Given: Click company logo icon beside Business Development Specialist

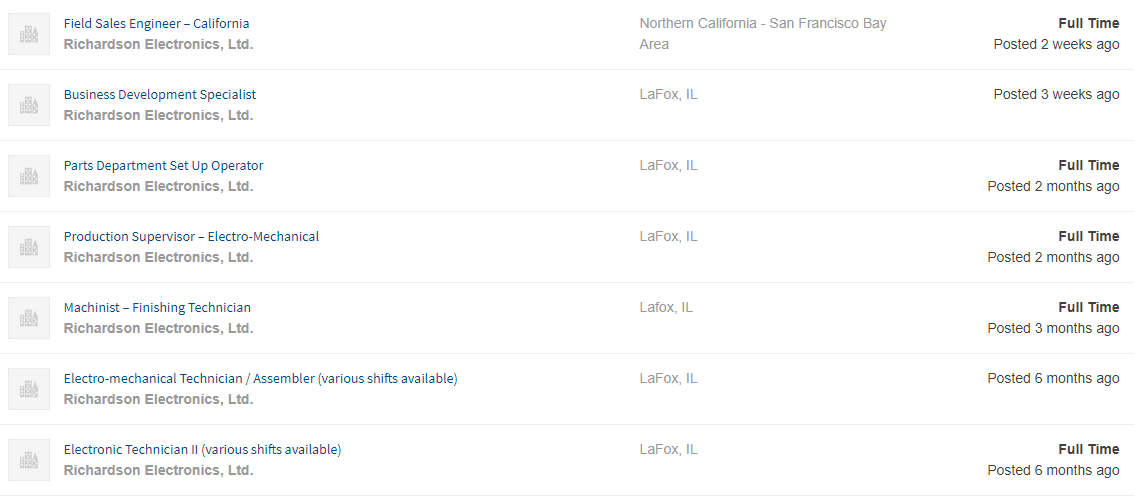Looking at the screenshot, I should click(x=29, y=105).
